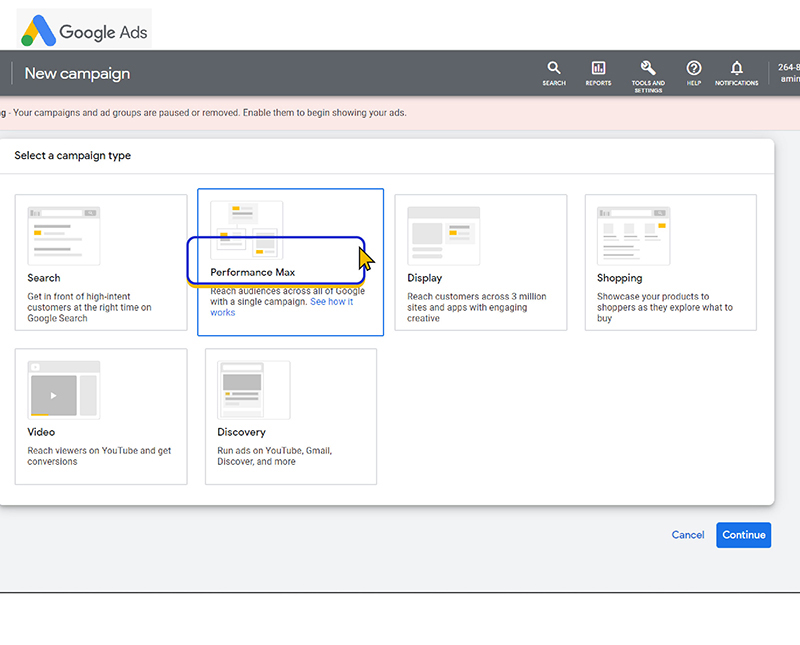The image size is (800, 645).
Task: Select the Display campaign illustration
Action: point(443,236)
